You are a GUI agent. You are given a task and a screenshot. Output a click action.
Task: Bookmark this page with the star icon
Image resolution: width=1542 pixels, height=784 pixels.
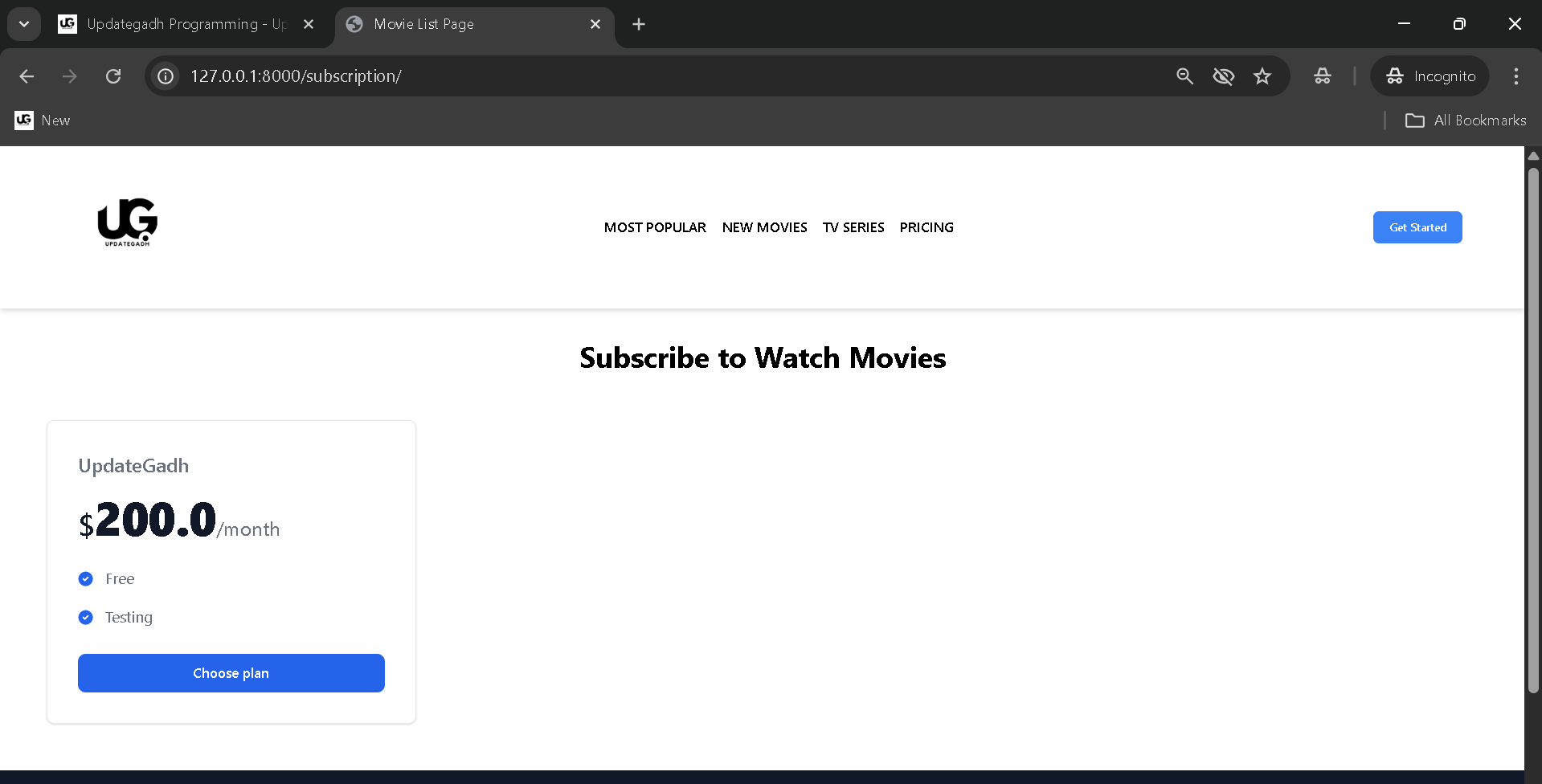click(1262, 76)
